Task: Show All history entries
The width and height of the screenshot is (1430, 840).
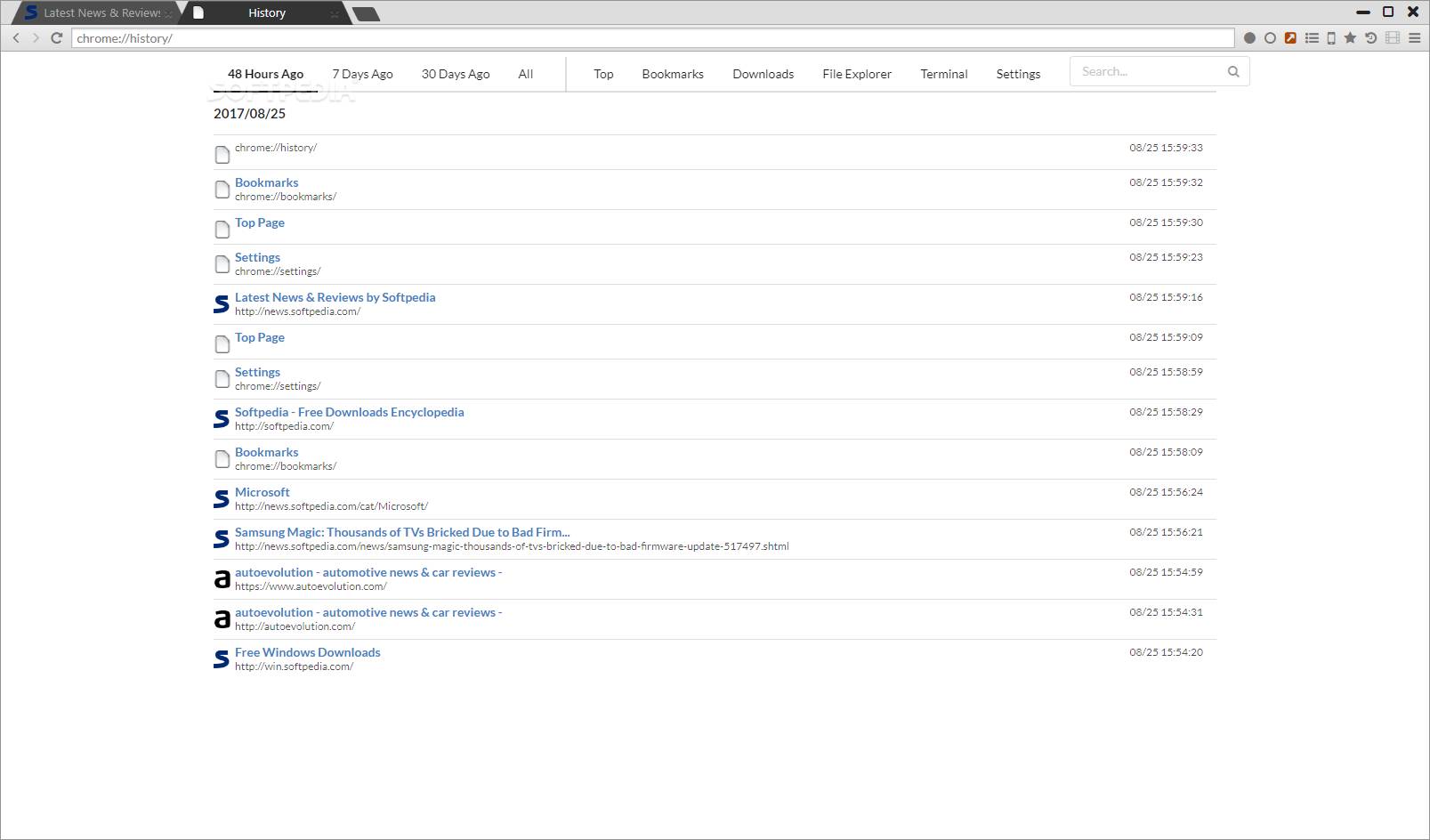Action: (x=526, y=74)
